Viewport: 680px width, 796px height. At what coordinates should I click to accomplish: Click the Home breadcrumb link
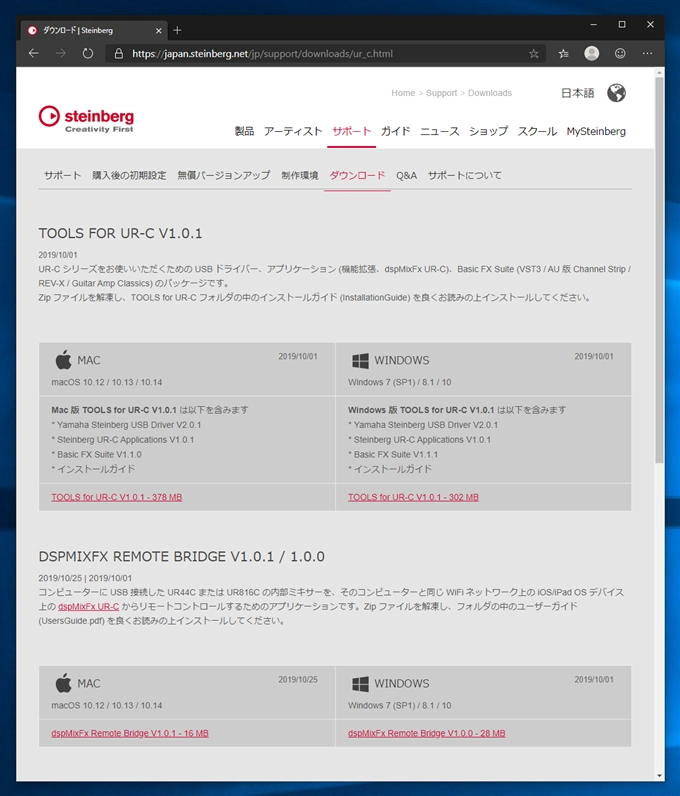coord(403,93)
